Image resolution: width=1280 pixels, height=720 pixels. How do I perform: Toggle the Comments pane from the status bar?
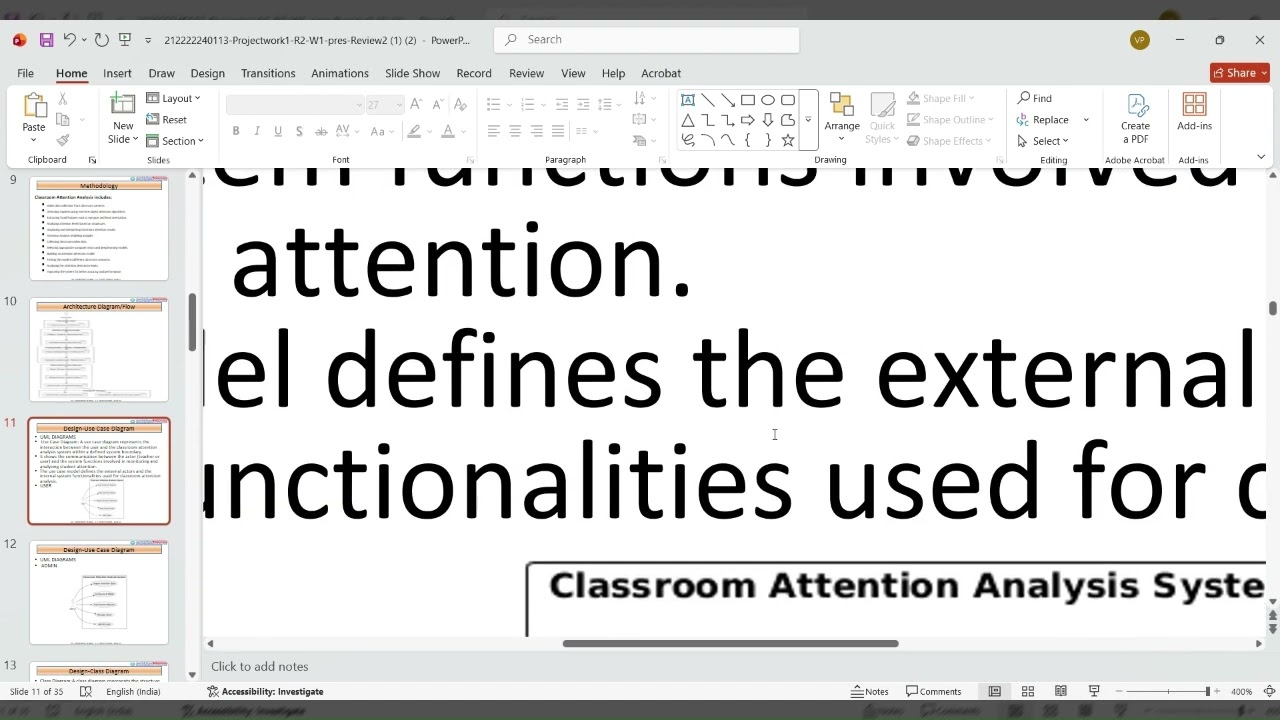coord(933,691)
